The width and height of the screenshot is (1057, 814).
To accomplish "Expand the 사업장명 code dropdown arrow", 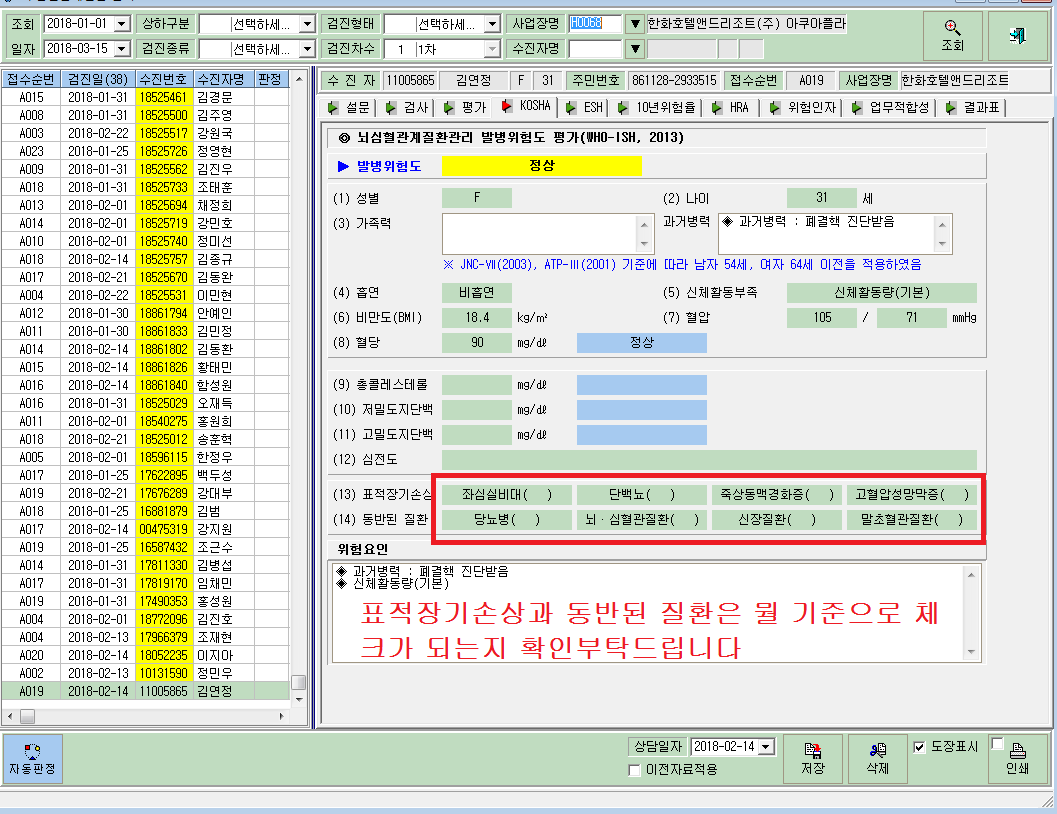I will (634, 24).
